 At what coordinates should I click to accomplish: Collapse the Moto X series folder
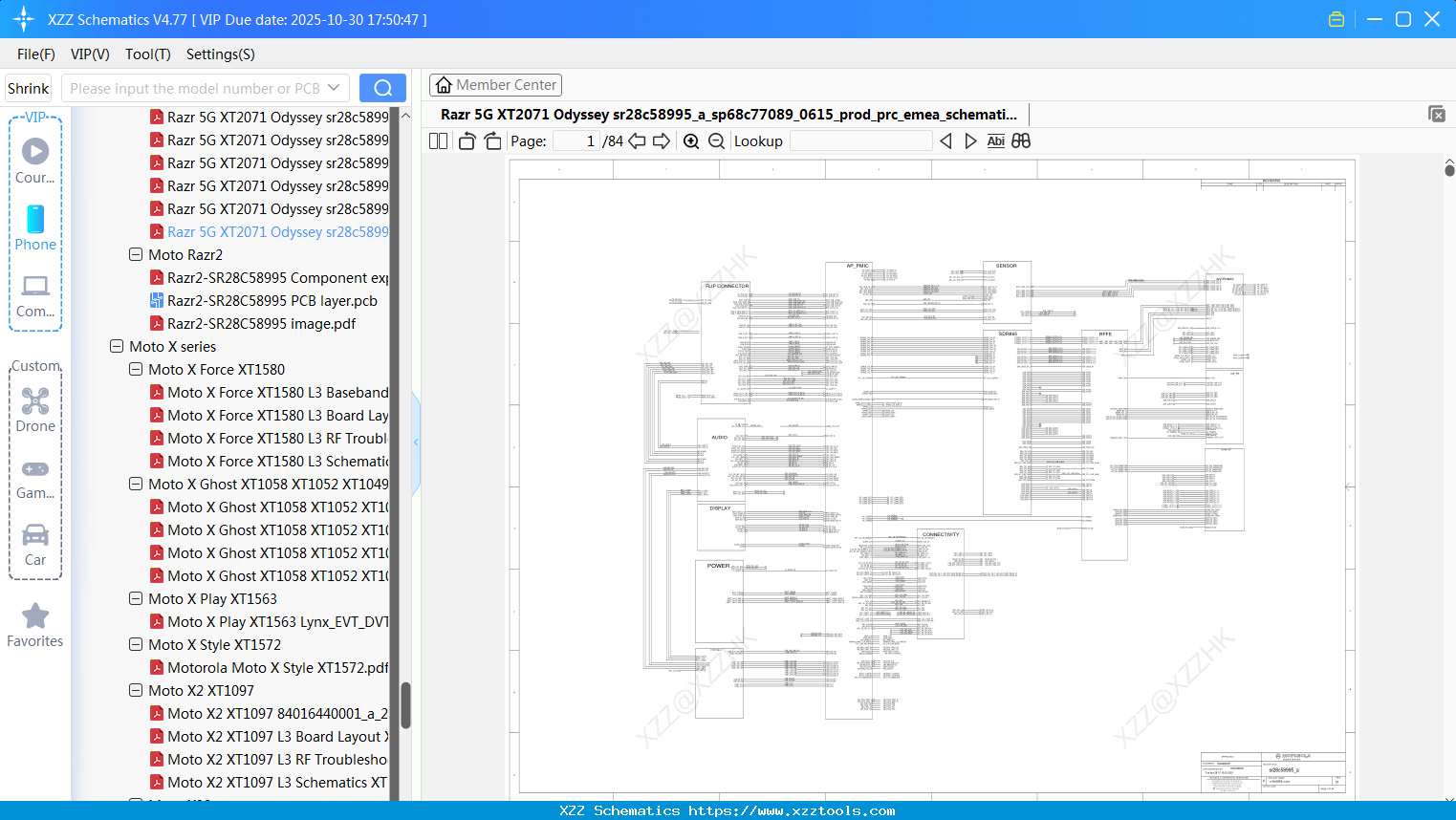point(117,347)
